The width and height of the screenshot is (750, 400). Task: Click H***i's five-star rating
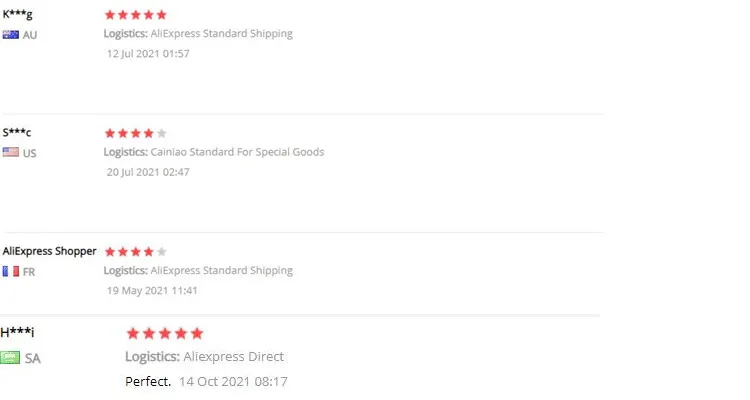click(164, 333)
